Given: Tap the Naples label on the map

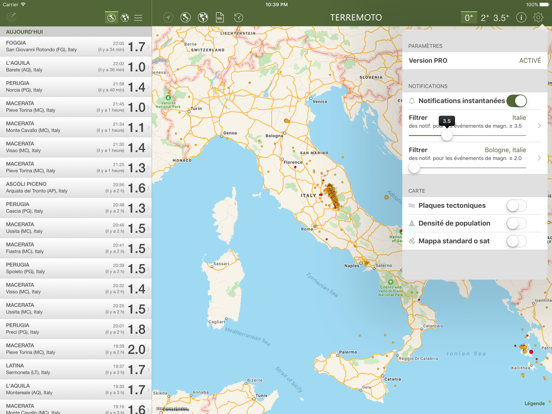Looking at the screenshot, I should pyautogui.click(x=352, y=266).
